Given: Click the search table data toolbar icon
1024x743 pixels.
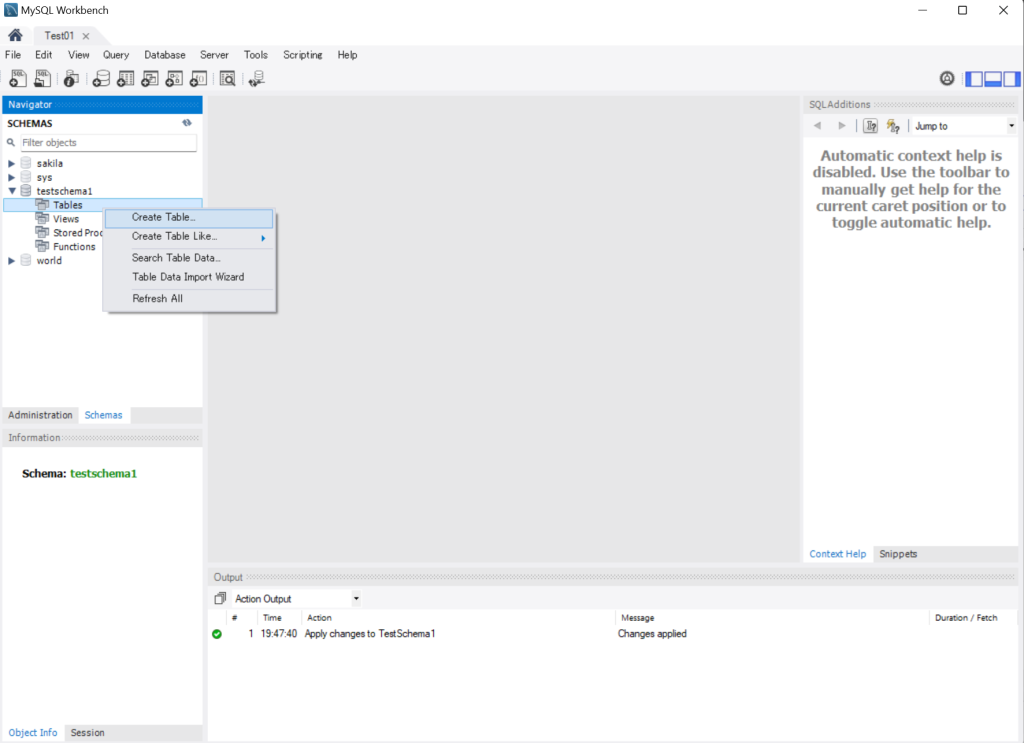Looking at the screenshot, I should pos(228,79).
